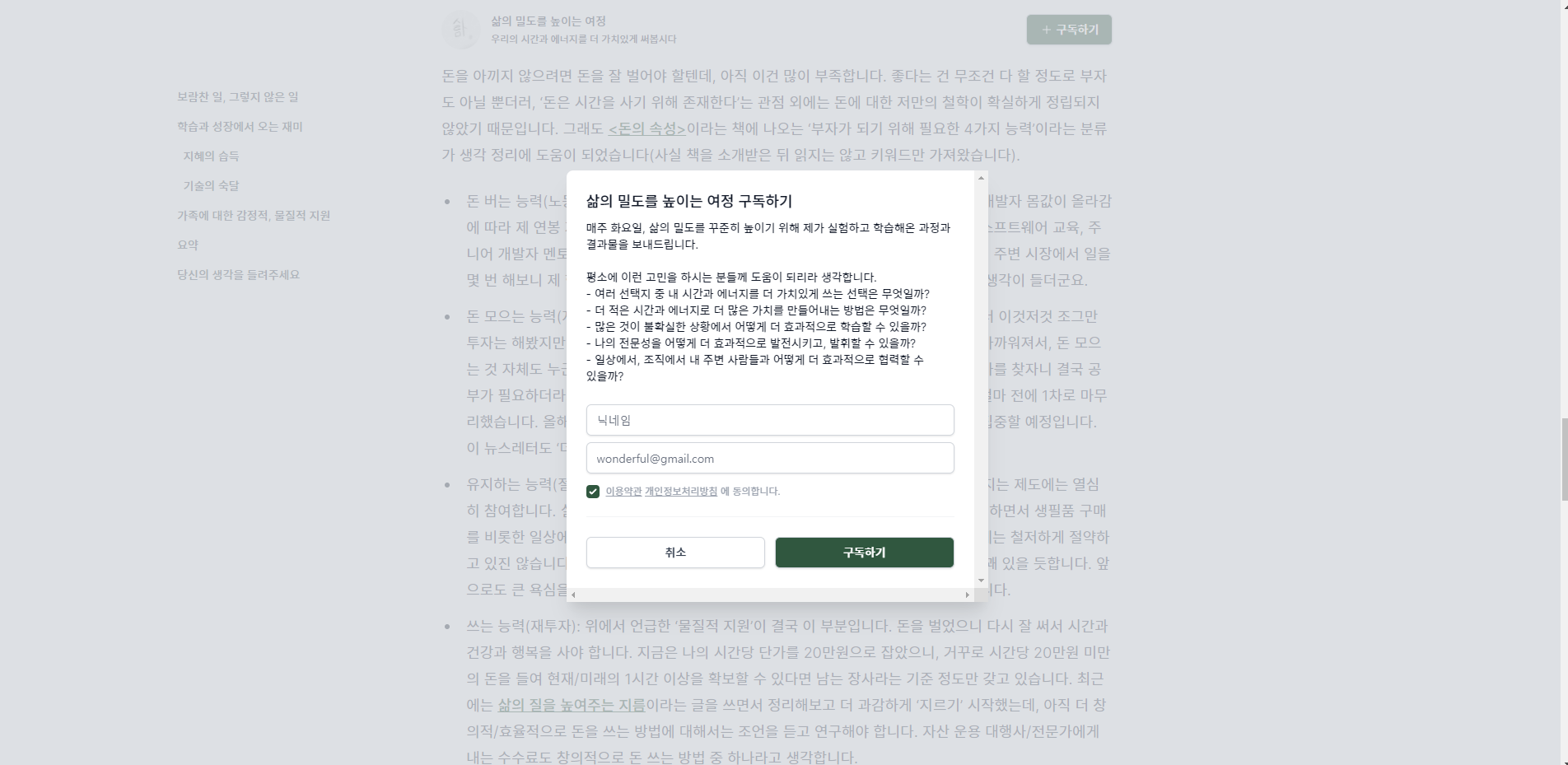1568x765 pixels.
Task: Open the 개인정보처리방침 privacy policy link
Action: coord(681,492)
